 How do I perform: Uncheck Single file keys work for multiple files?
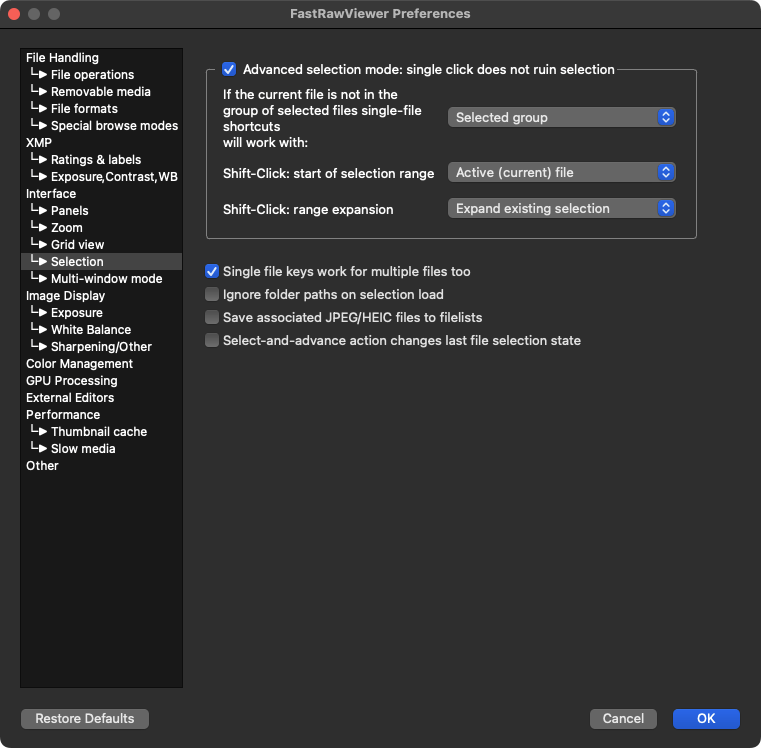click(x=212, y=272)
